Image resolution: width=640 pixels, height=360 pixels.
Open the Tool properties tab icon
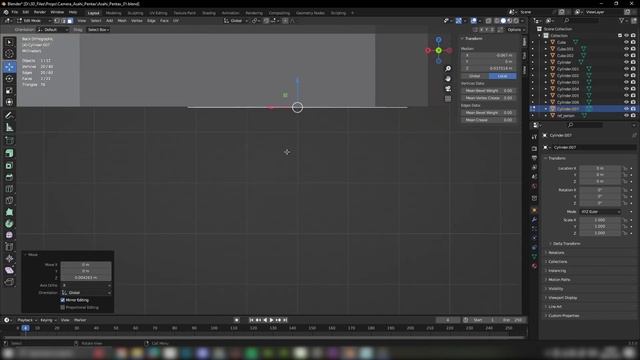click(534, 137)
